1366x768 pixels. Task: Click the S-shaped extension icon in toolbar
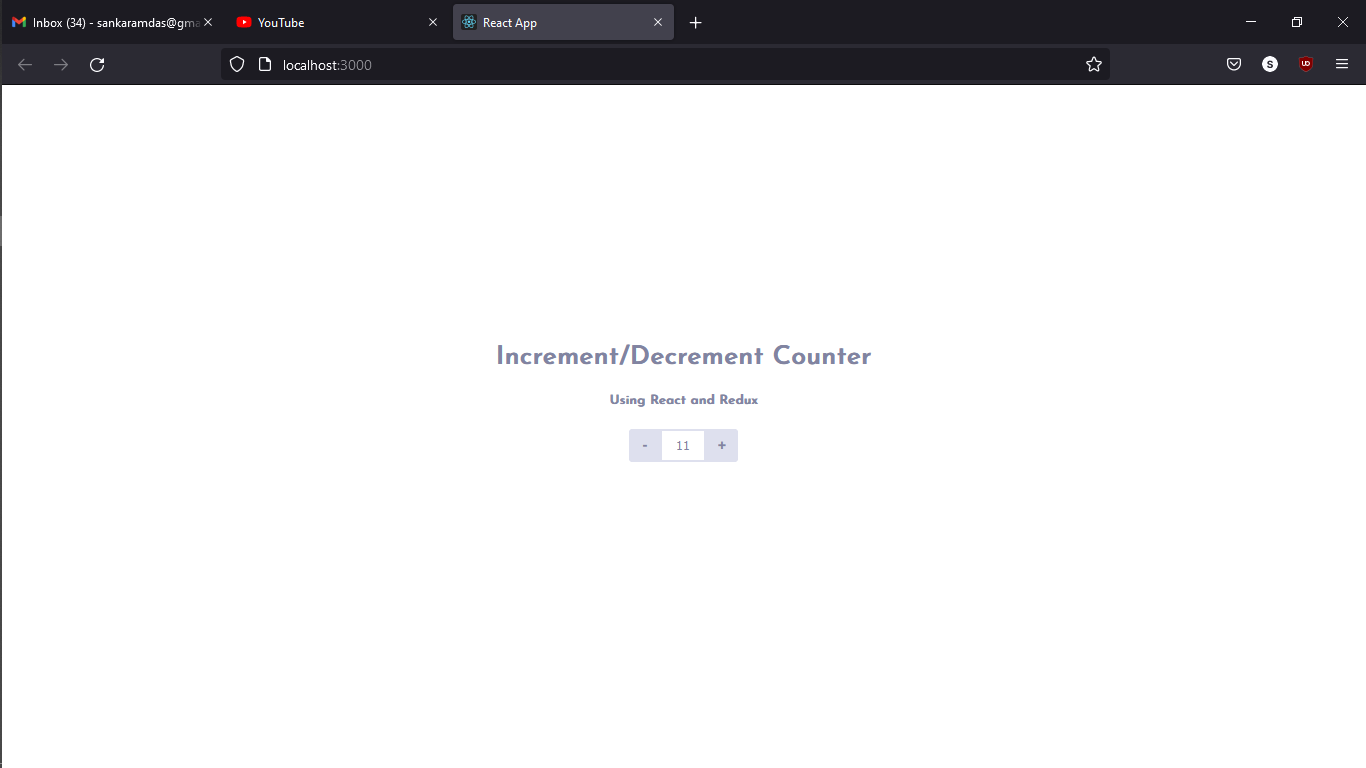[x=1270, y=64]
